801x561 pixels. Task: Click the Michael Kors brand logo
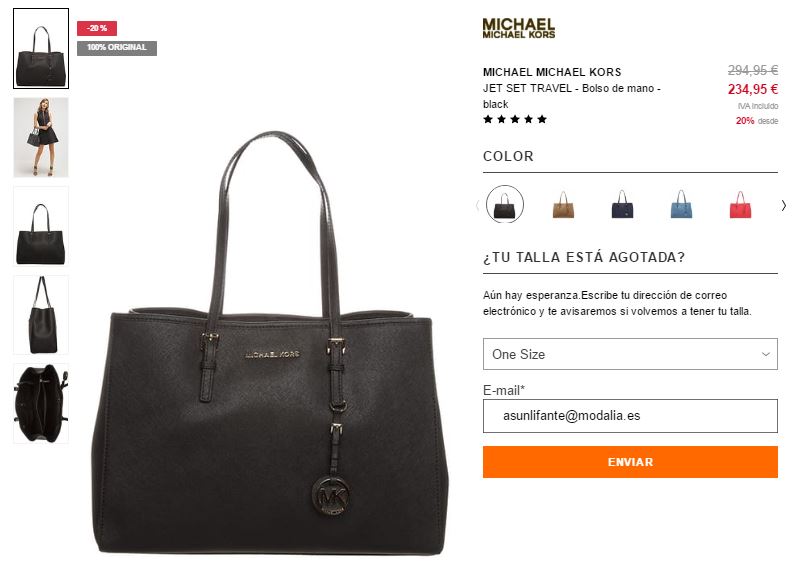pos(519,29)
